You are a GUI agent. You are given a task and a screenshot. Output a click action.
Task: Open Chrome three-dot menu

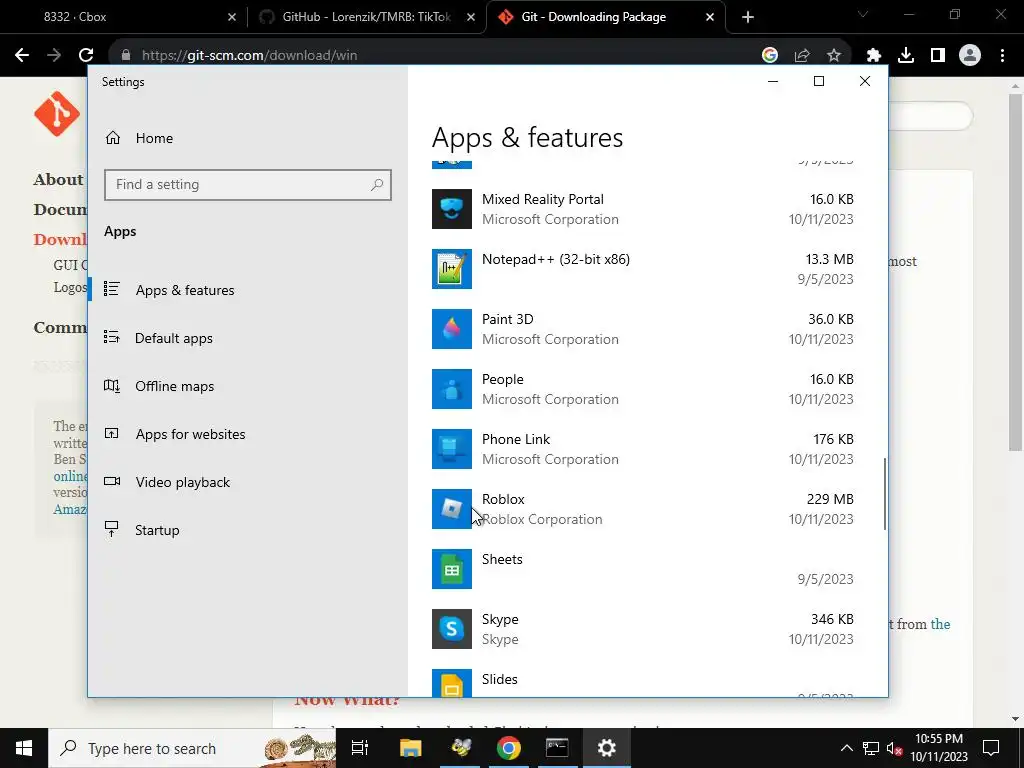pos(1002,56)
